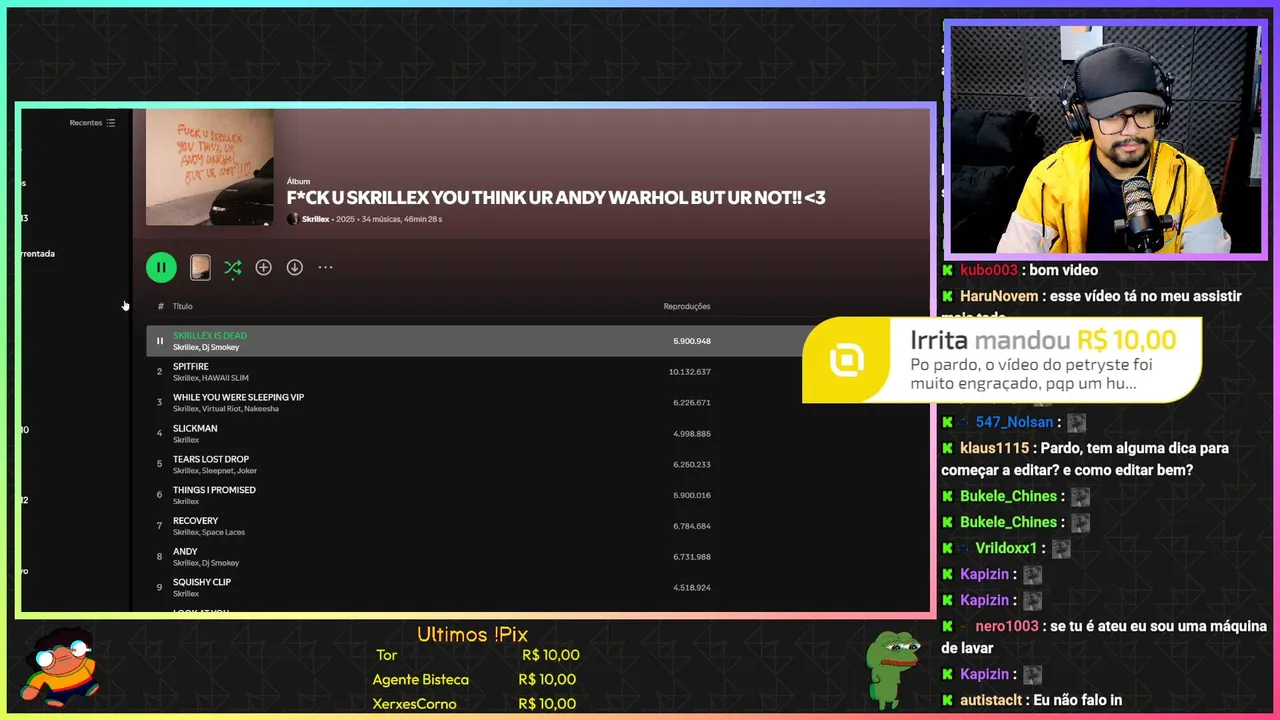Click the donation alert's yellow logo icon
Viewport: 1280px width, 720px height.
point(847,360)
